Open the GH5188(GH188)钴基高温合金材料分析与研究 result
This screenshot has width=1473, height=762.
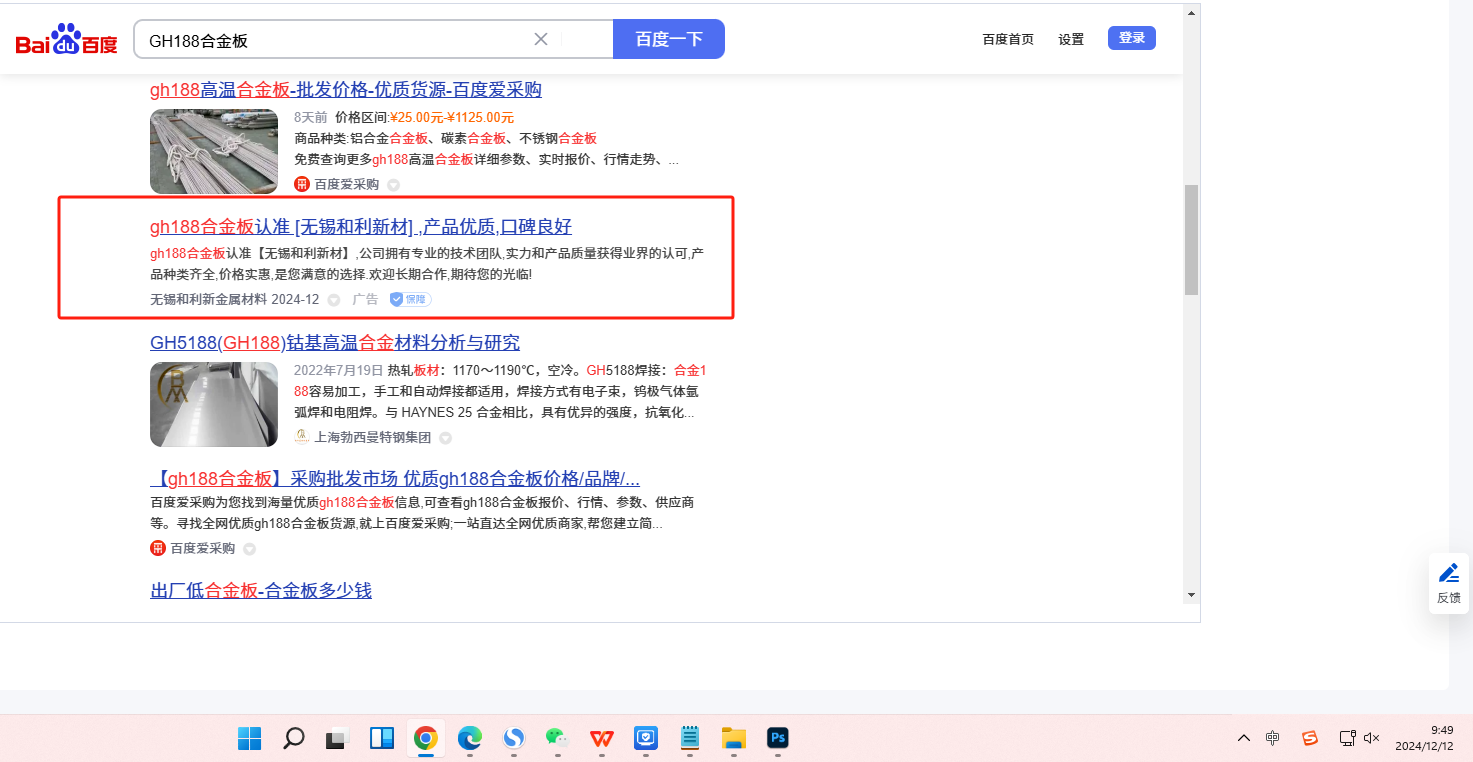[x=335, y=343]
